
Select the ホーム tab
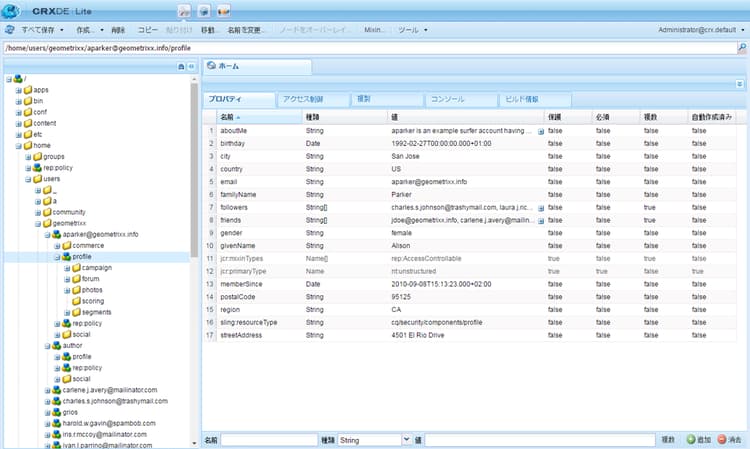(257, 66)
